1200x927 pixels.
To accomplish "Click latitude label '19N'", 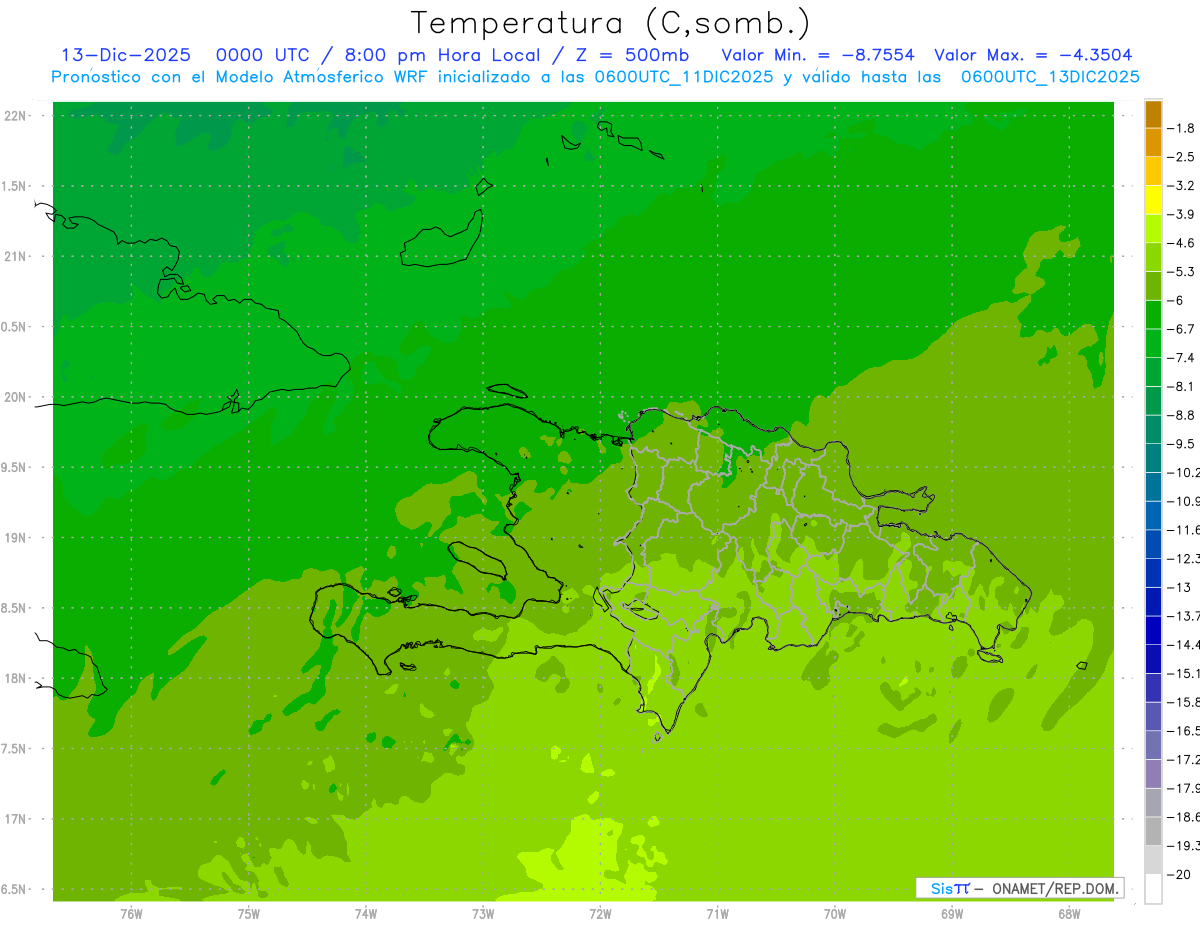I will (15, 537).
